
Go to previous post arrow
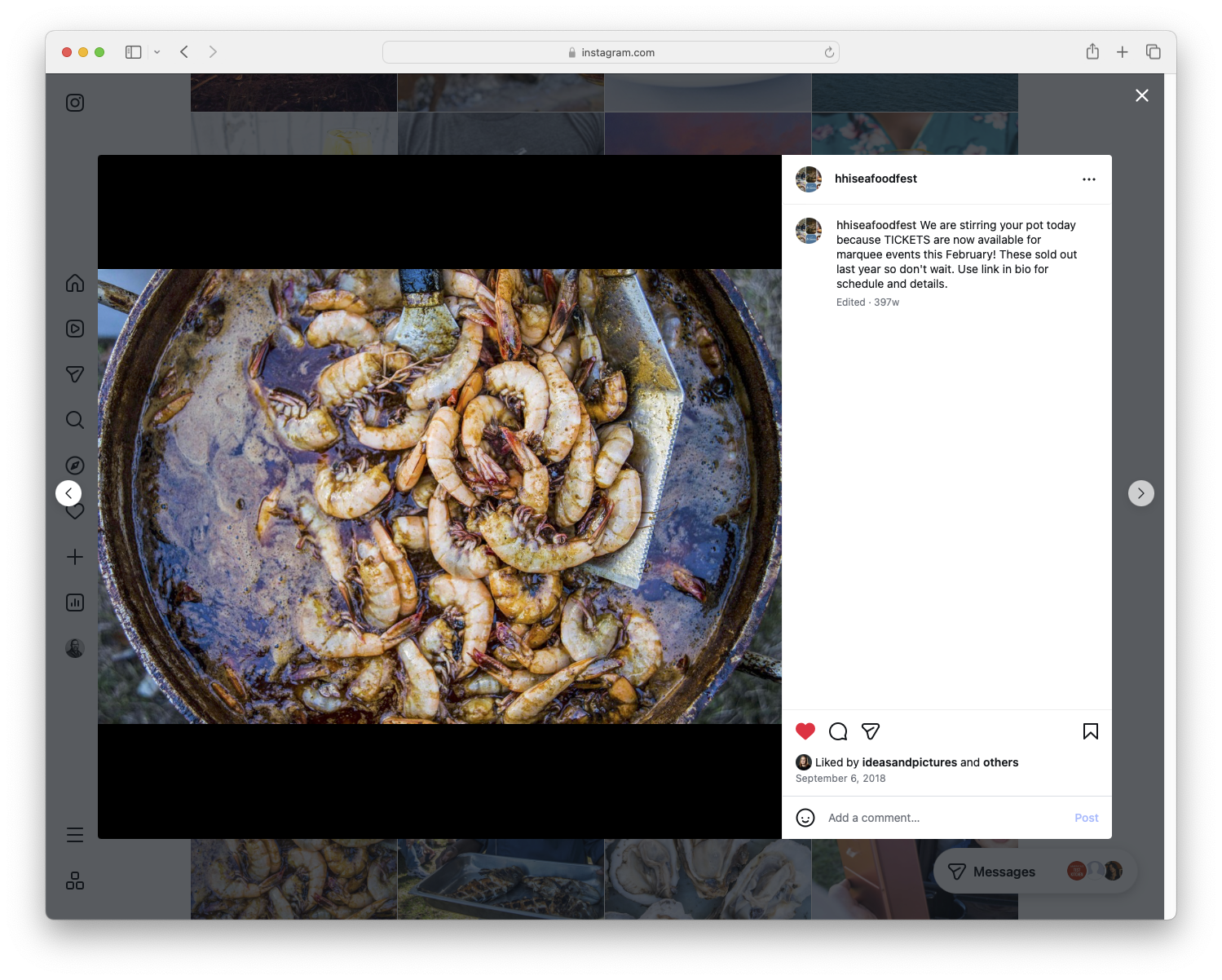tap(68, 493)
